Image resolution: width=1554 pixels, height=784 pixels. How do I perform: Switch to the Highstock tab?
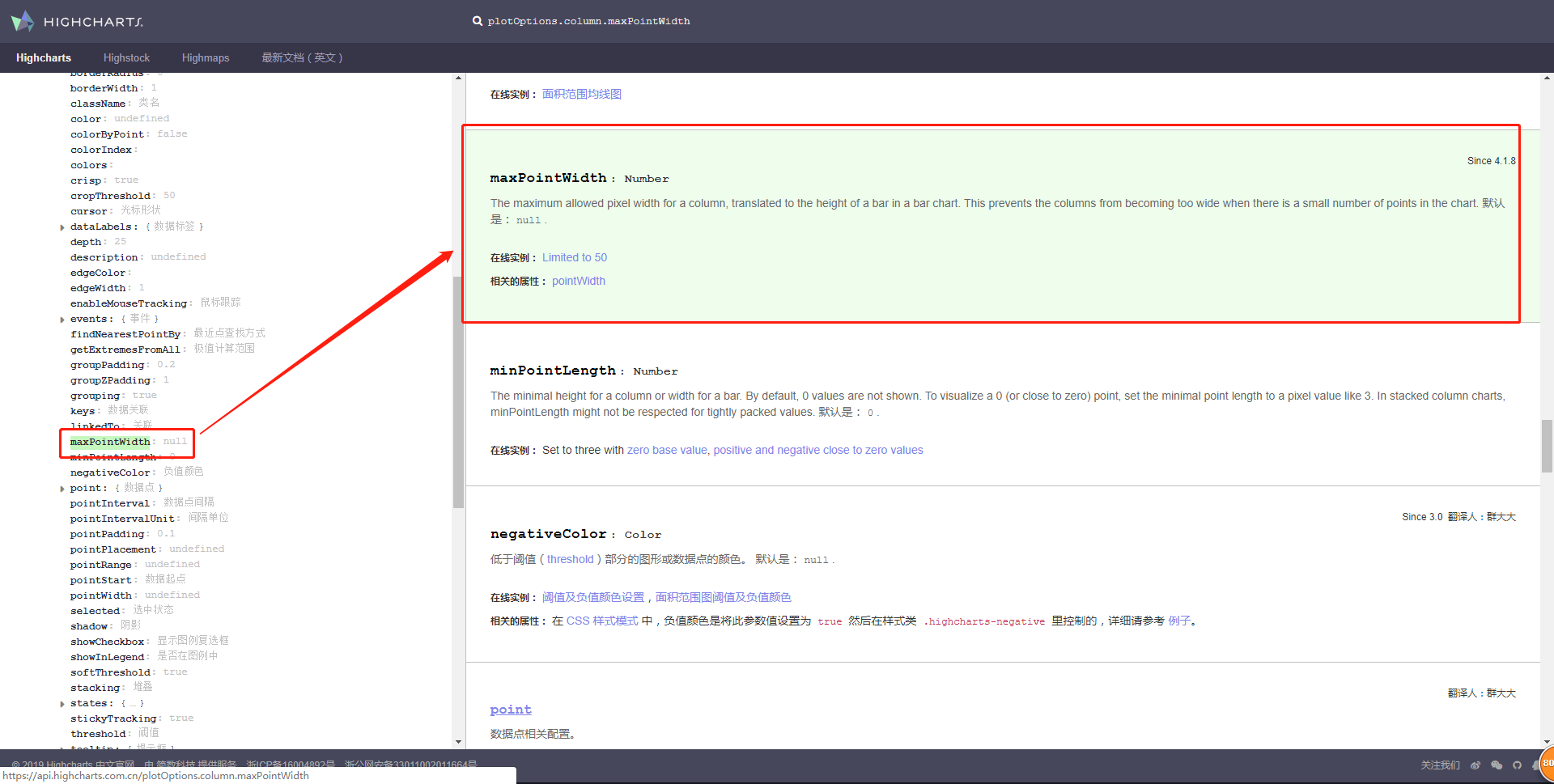[x=126, y=57]
